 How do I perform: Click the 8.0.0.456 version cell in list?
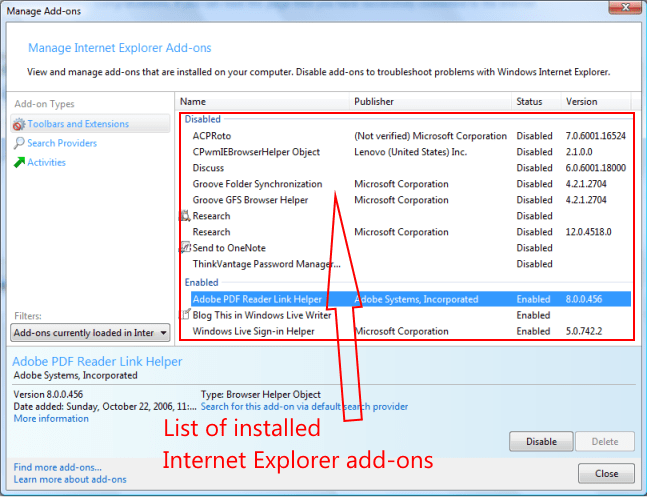tap(583, 299)
